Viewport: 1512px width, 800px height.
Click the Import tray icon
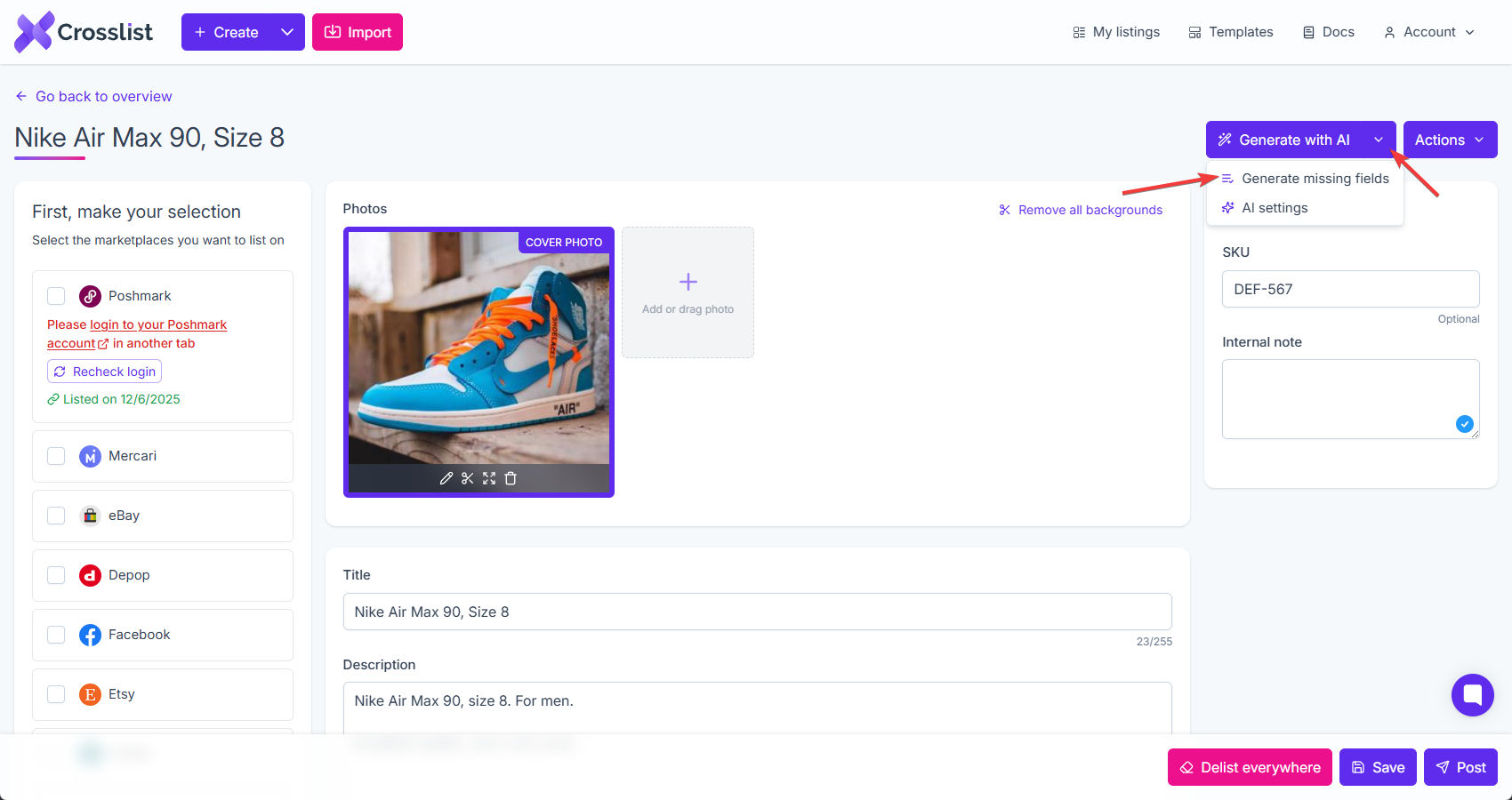coord(333,32)
